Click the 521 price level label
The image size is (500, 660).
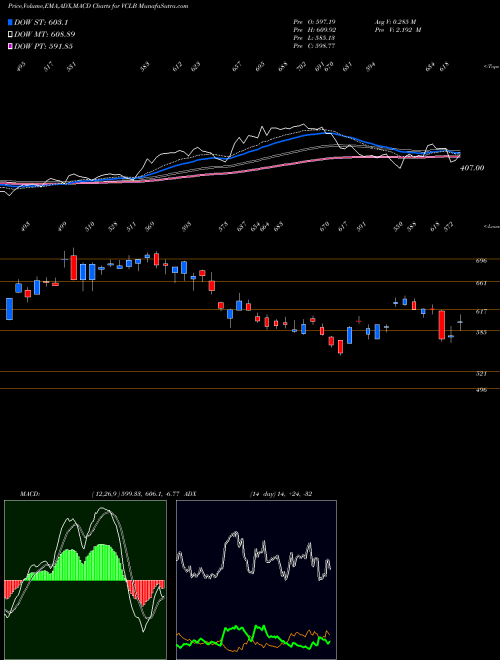point(481,373)
